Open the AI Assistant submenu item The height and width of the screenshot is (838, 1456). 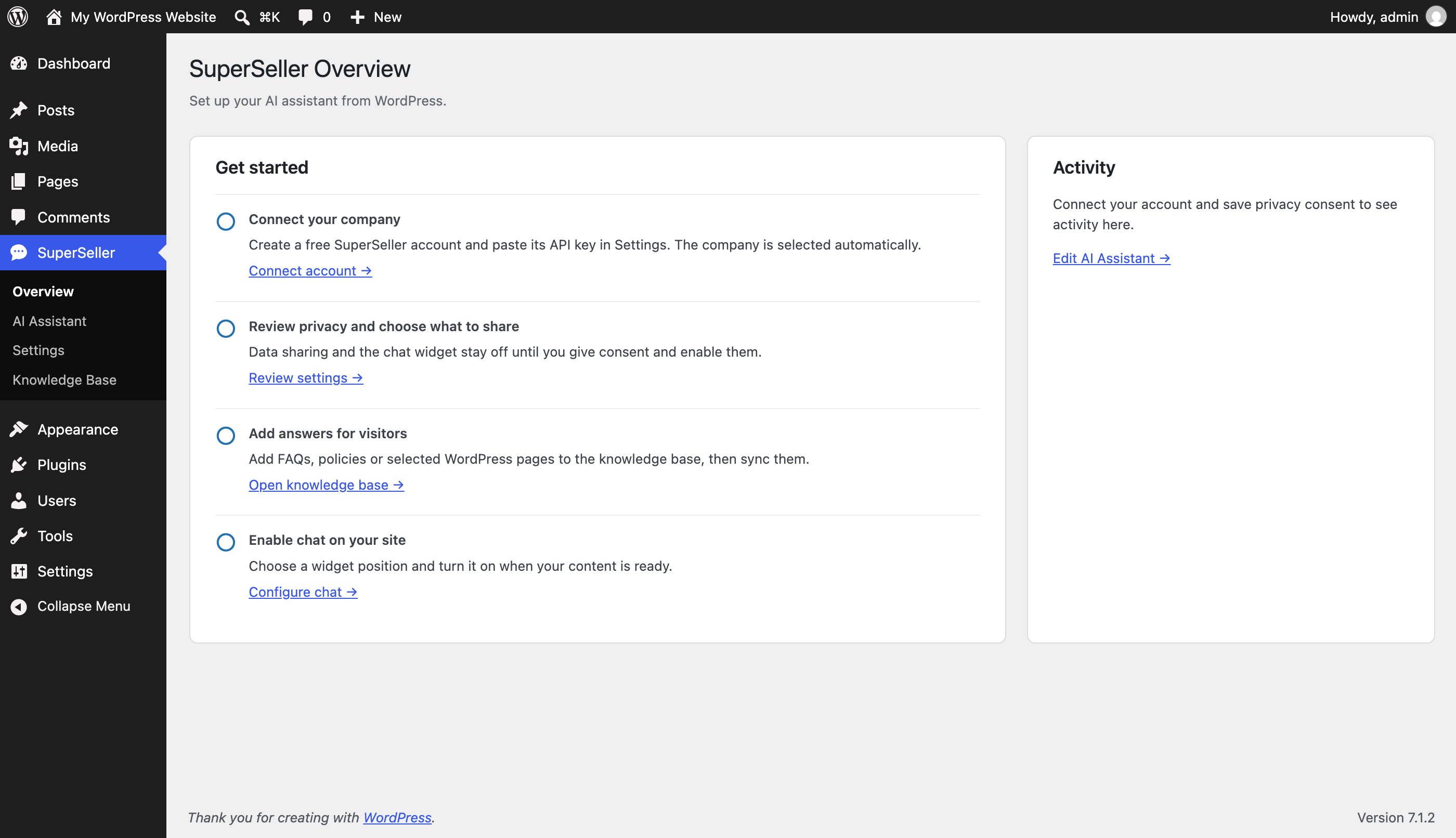[49, 321]
